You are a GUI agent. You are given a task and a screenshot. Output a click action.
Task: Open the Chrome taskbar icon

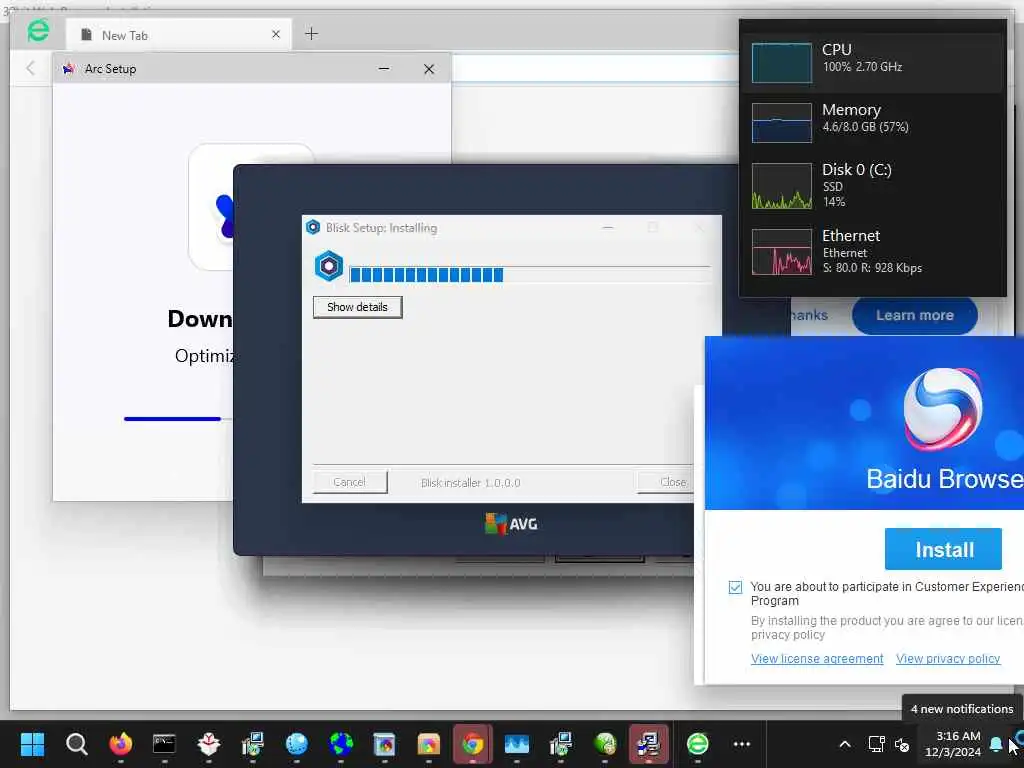coord(473,743)
